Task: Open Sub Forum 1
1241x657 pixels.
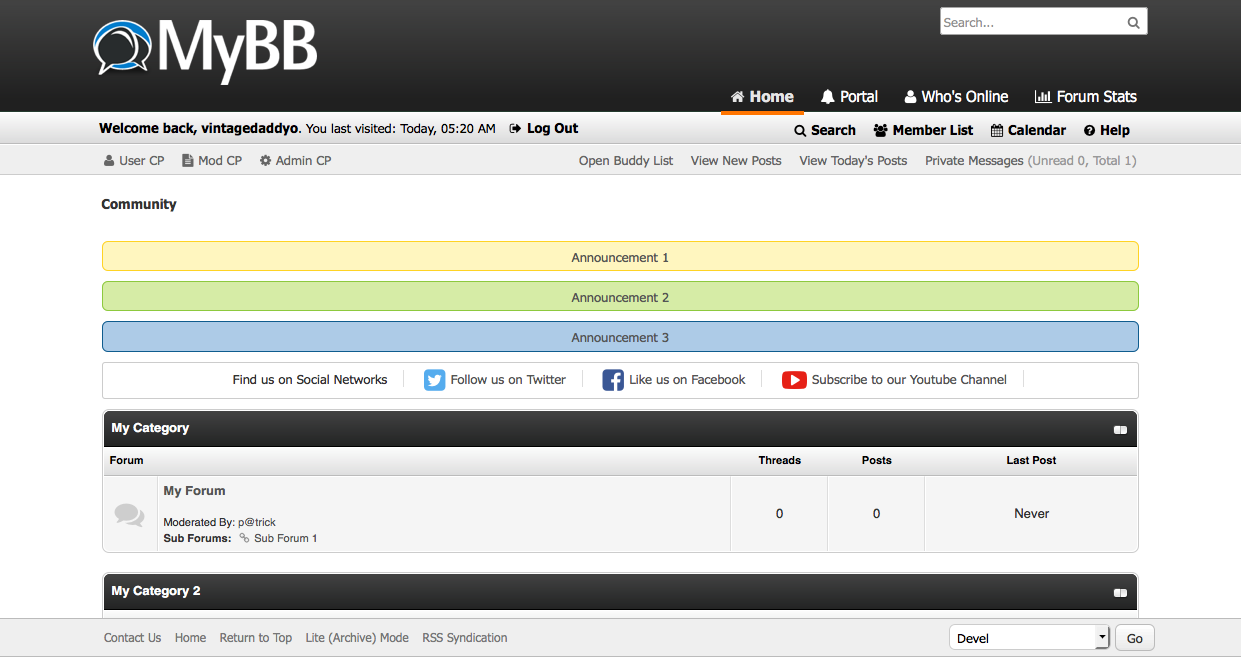Action: click(x=286, y=538)
